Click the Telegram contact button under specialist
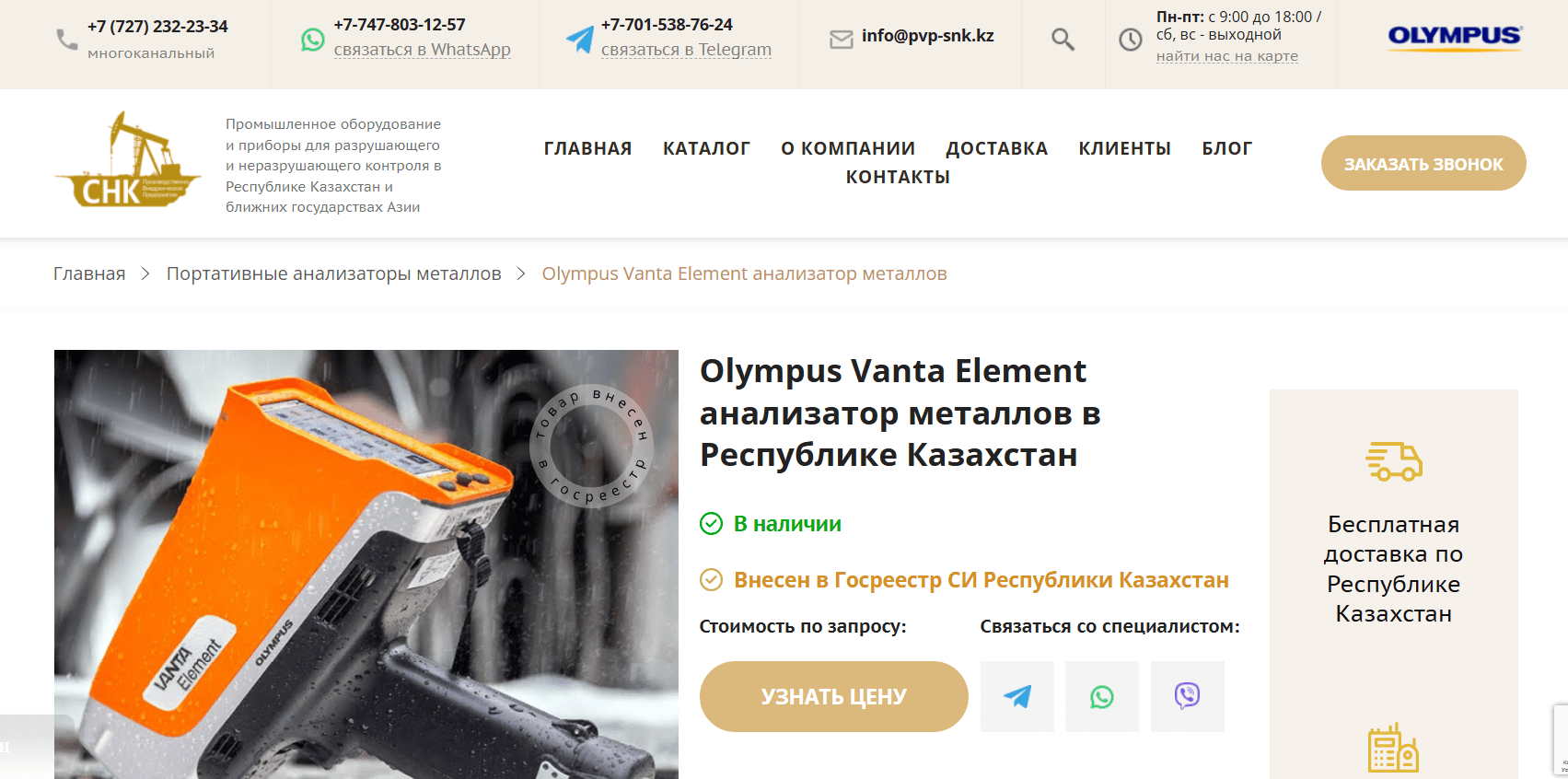The image size is (1568, 779). click(x=1017, y=696)
